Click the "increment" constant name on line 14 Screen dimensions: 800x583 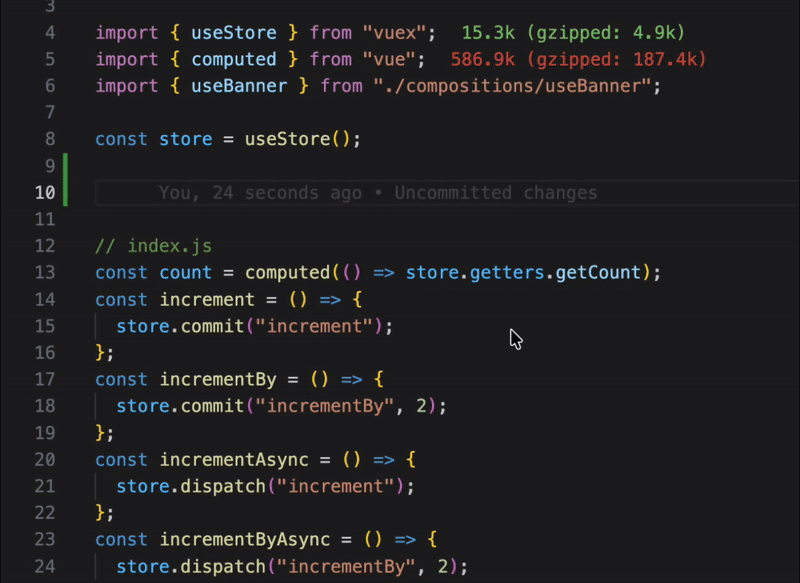tap(207, 300)
